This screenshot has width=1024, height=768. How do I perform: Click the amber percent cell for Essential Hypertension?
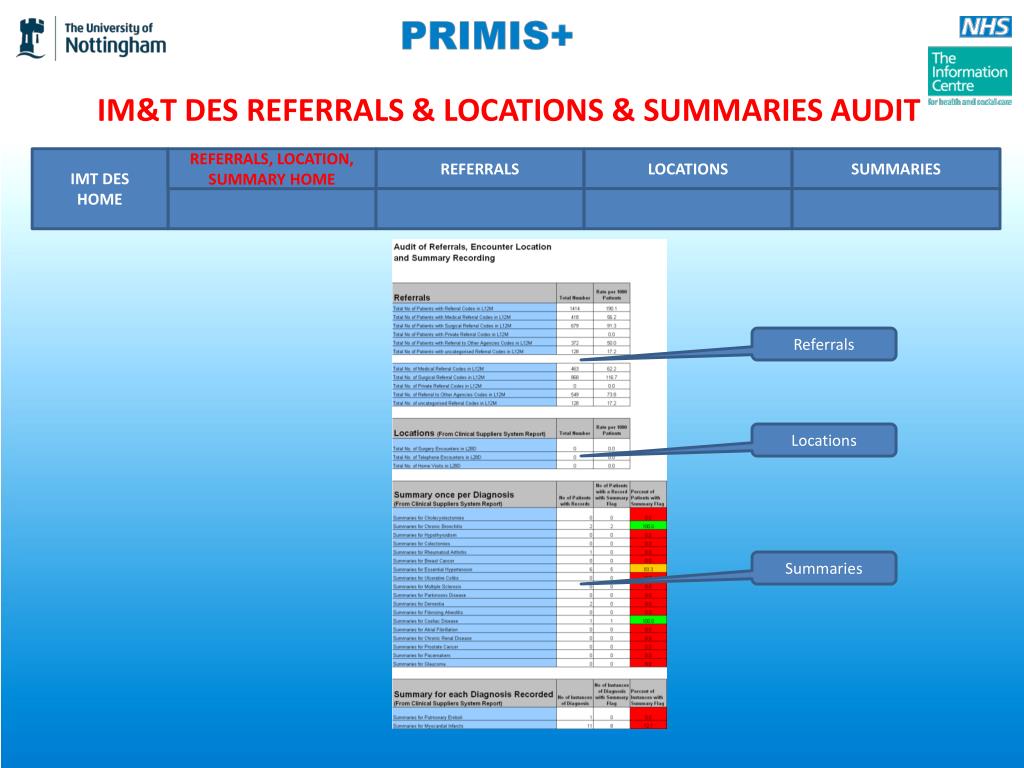648,569
